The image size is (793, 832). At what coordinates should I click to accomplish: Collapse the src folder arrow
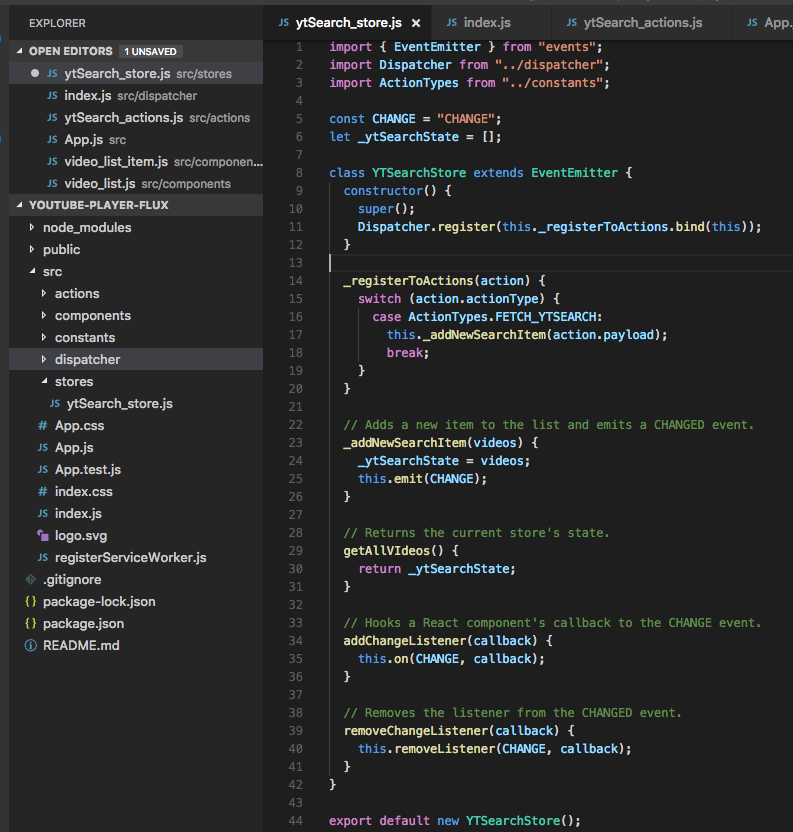pyautogui.click(x=32, y=271)
